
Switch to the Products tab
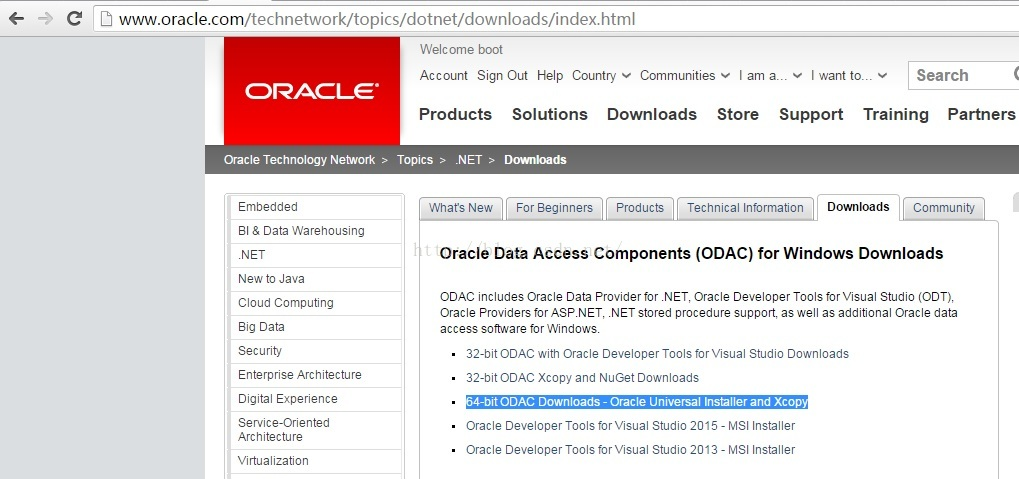(640, 208)
